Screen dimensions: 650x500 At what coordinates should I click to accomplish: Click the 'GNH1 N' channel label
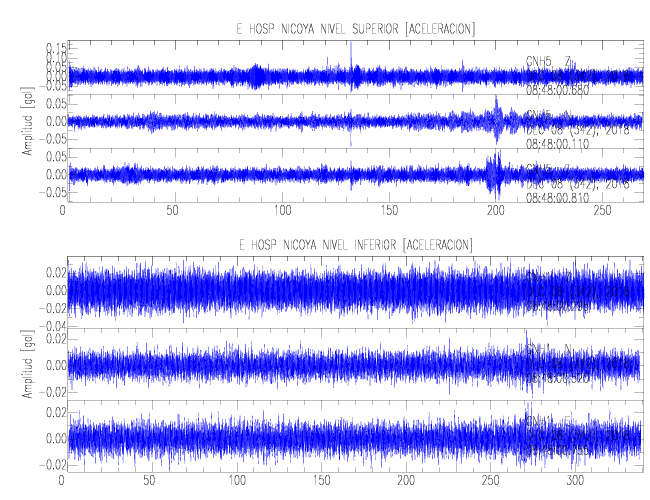[x=548, y=350]
